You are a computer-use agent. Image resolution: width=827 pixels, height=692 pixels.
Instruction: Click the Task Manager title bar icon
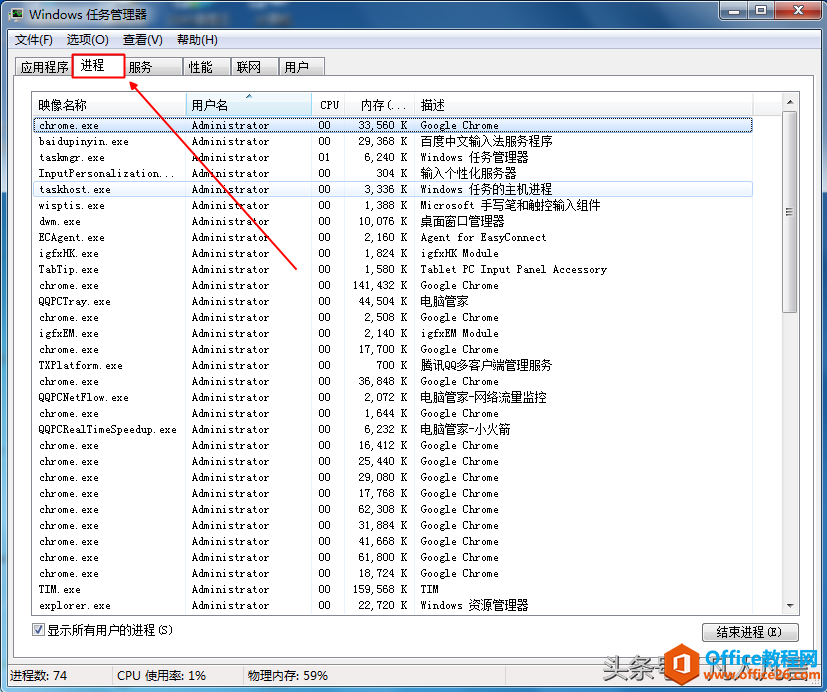pyautogui.click(x=15, y=14)
